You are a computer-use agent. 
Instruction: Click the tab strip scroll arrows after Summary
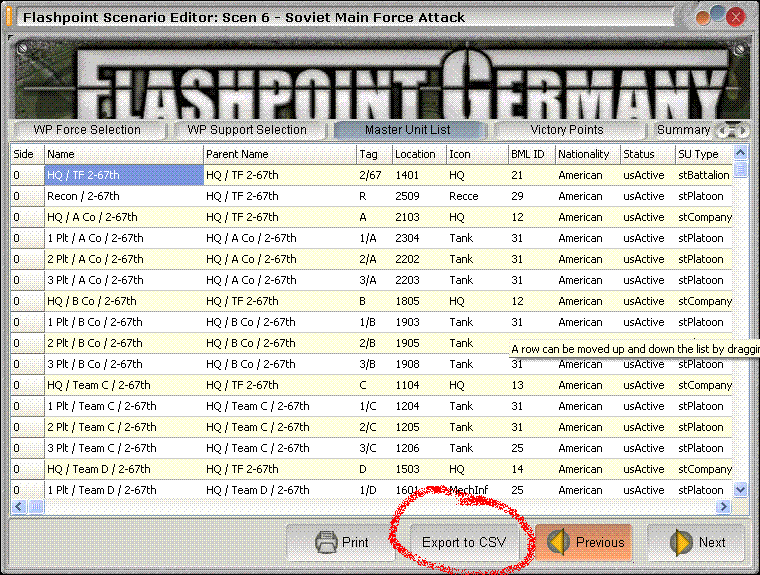732,130
